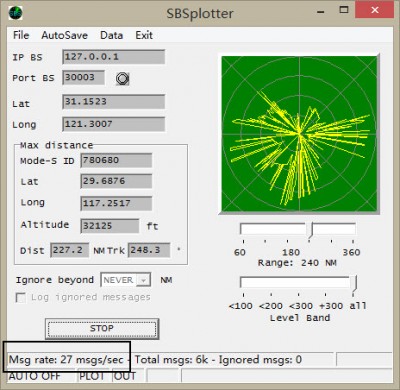Enable Log ignored messages checkbox
The image size is (400, 390).
[x=21, y=298]
